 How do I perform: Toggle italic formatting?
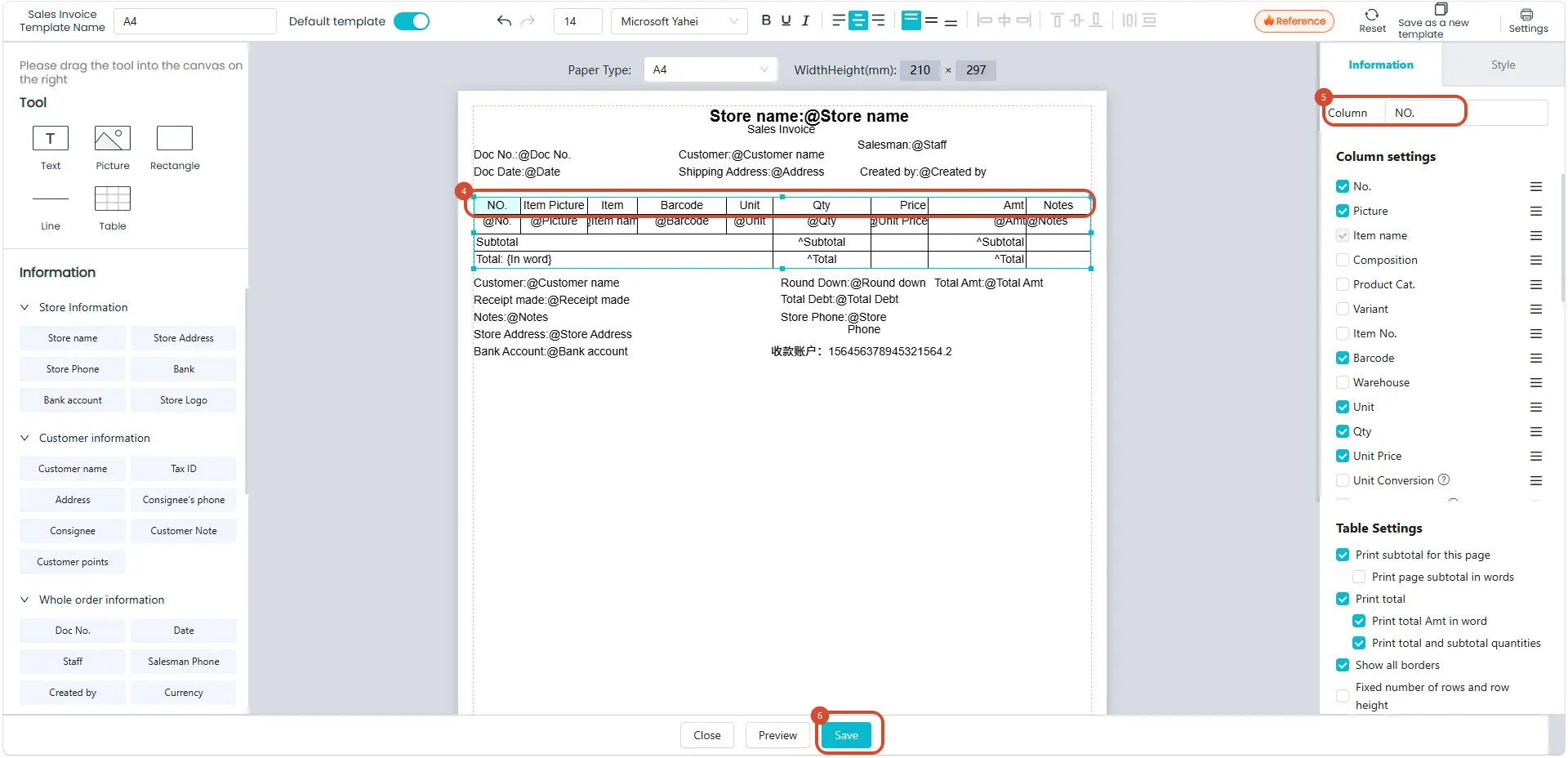coord(805,20)
